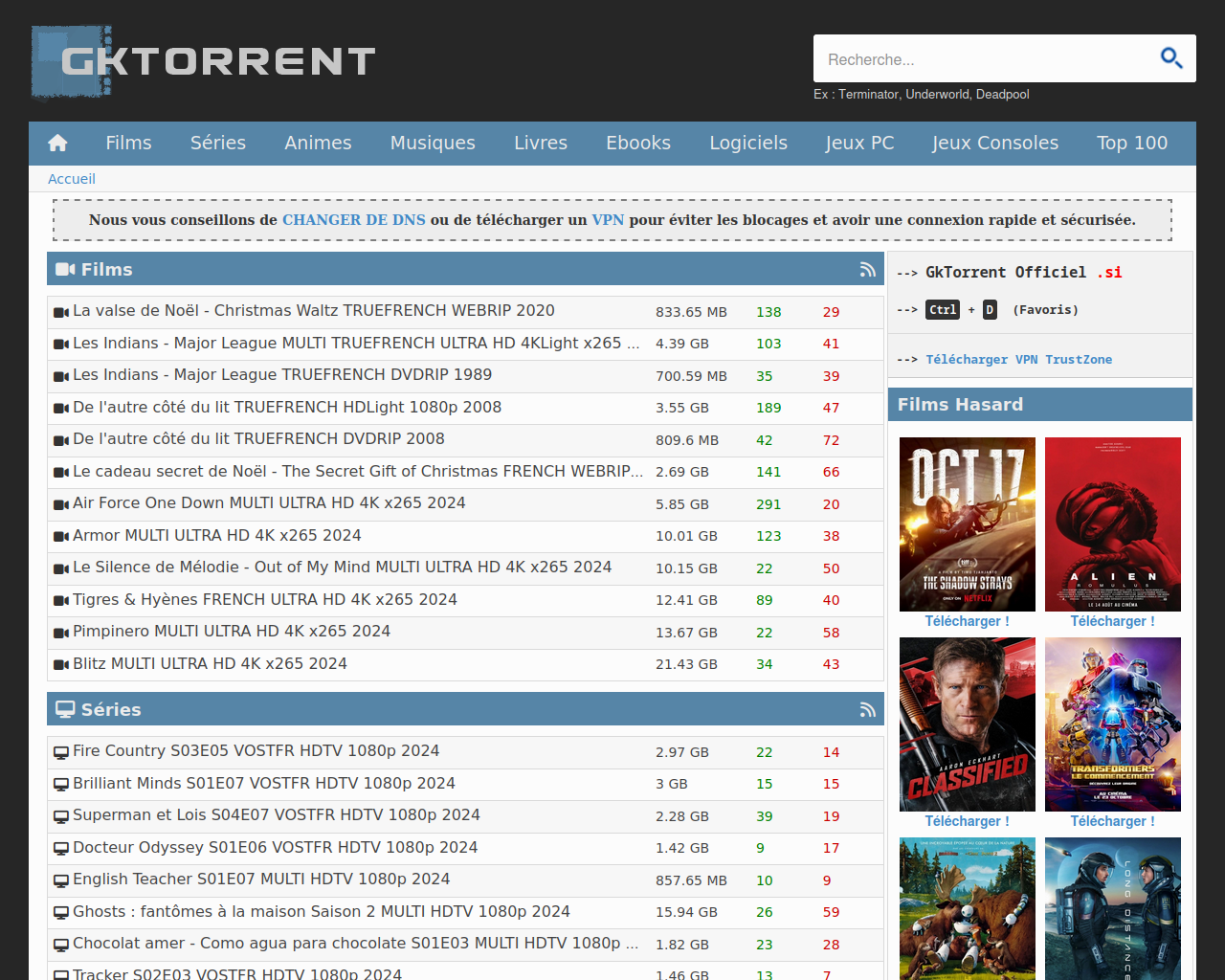
Task: Open the Livres menu
Action: tap(541, 143)
